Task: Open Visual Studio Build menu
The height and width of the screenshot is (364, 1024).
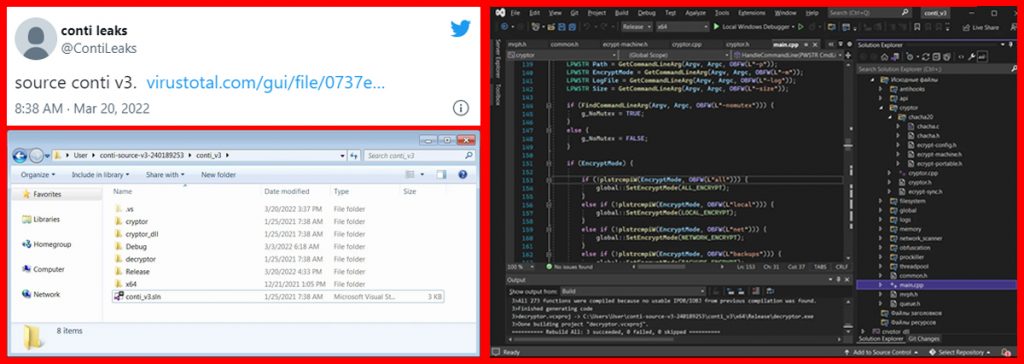Action: 621,12
